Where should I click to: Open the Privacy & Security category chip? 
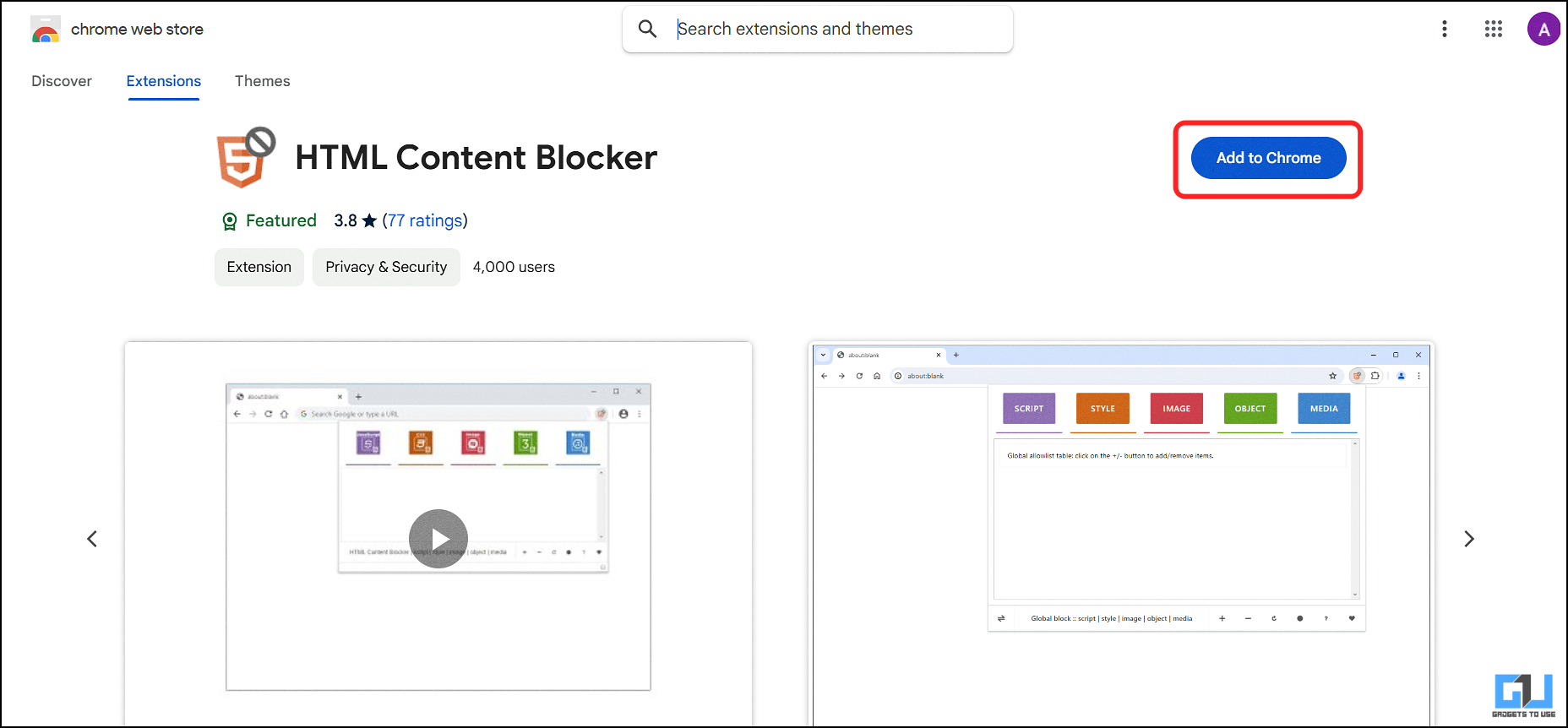click(386, 267)
